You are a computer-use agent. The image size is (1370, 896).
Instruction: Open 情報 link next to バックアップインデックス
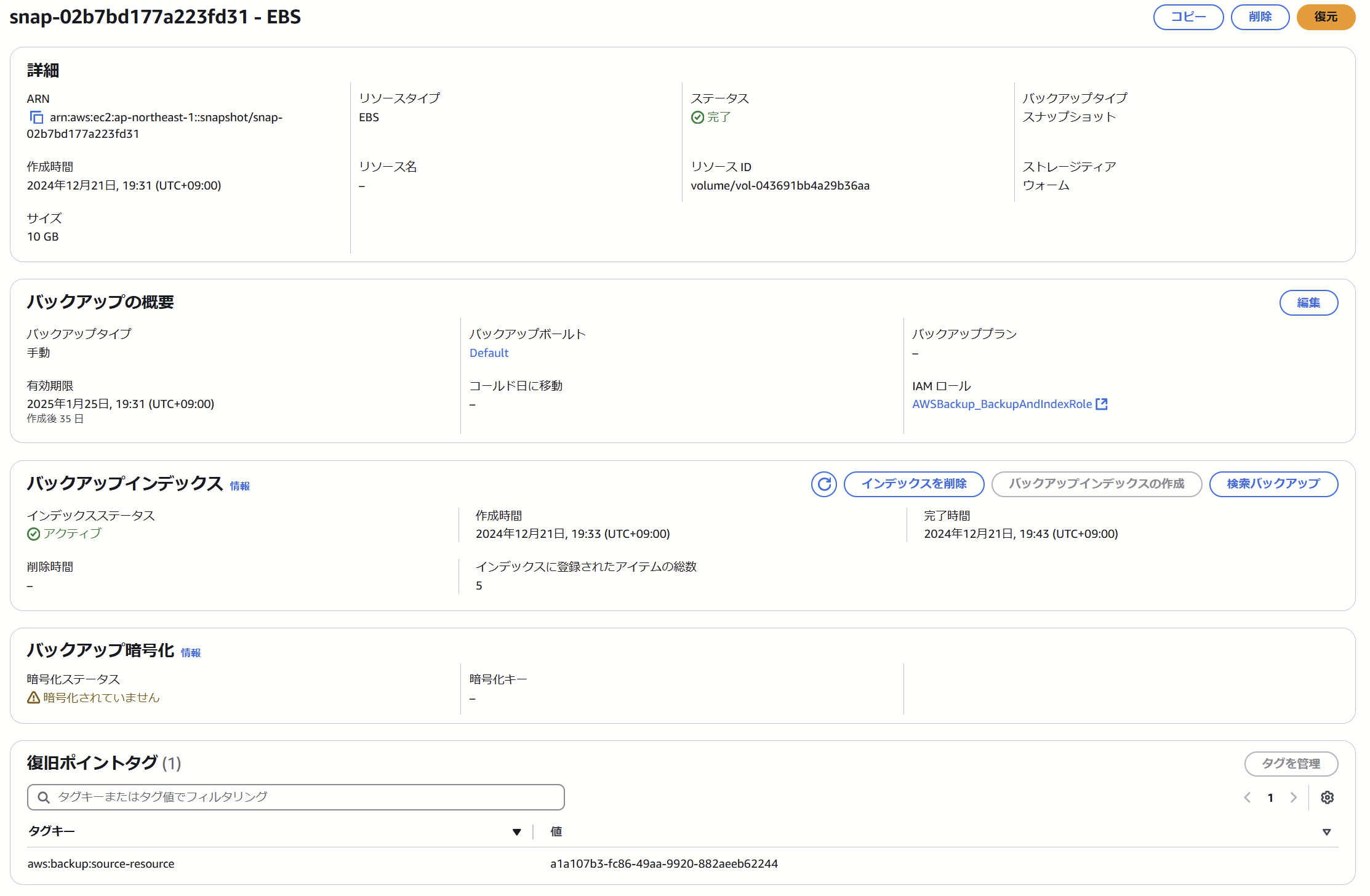coord(239,486)
